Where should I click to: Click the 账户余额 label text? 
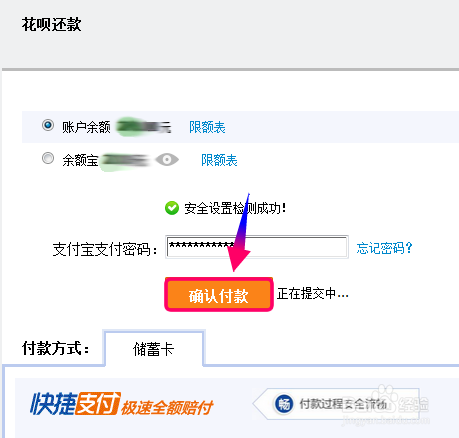(x=86, y=127)
